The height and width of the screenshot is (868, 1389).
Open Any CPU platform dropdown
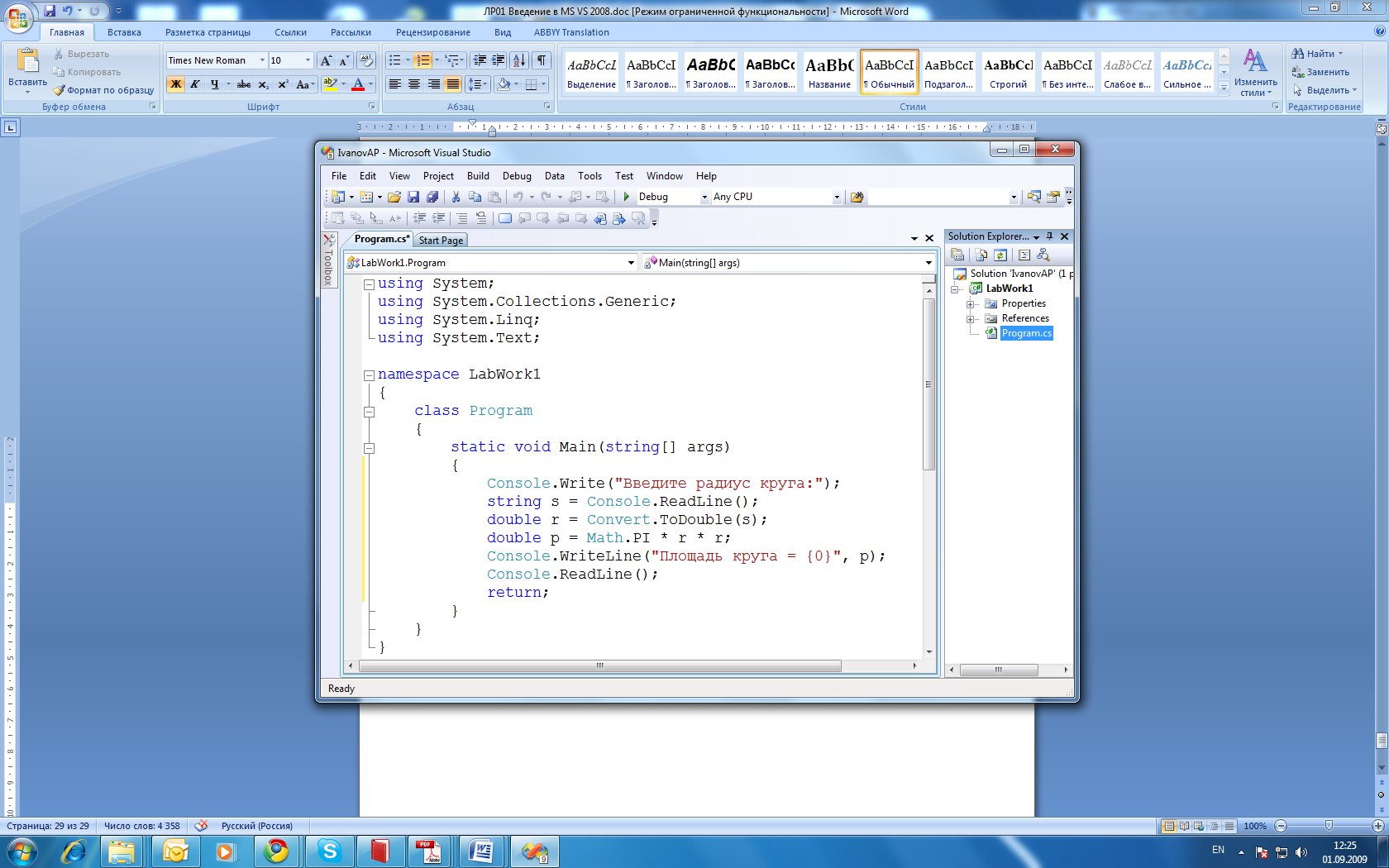click(x=837, y=197)
